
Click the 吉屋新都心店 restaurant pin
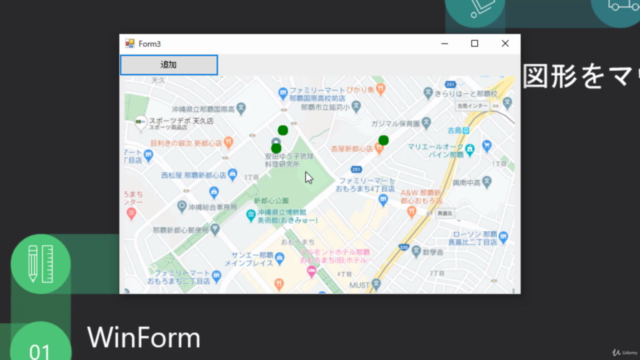tap(379, 149)
